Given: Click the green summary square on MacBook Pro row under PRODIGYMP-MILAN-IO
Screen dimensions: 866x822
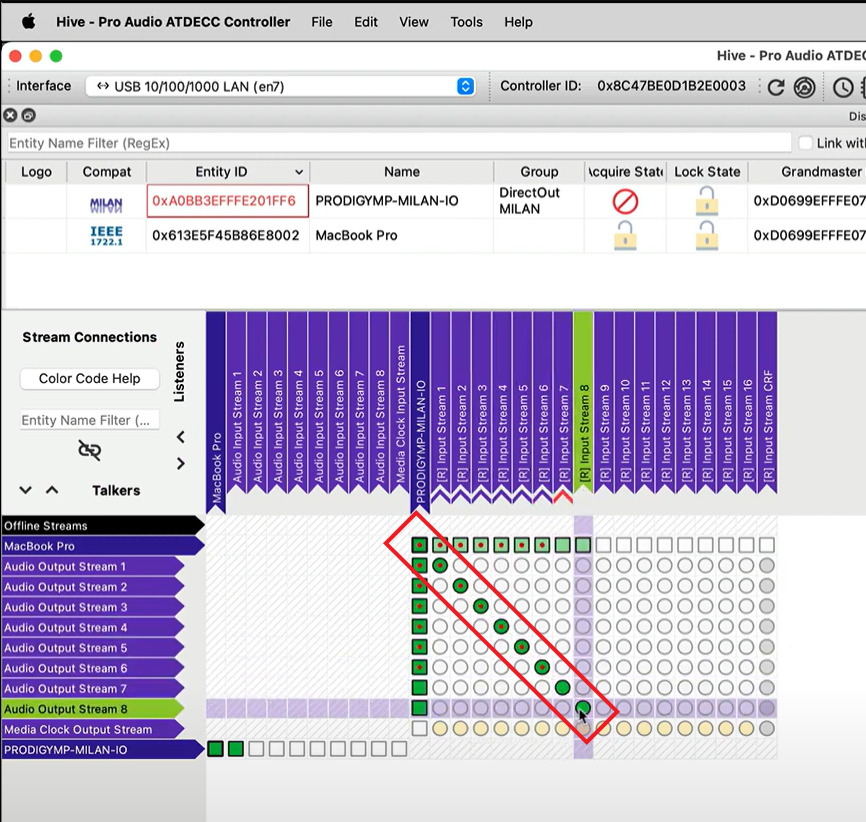Looking at the screenshot, I should pos(420,546).
